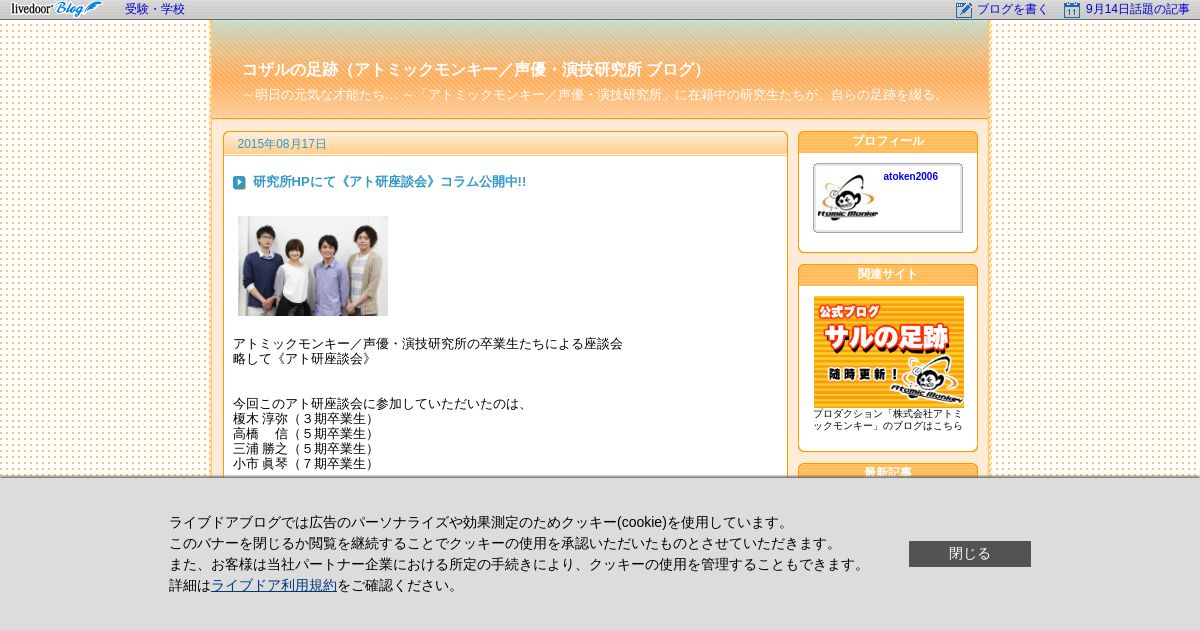The image size is (1200, 630).
Task: Open blog title コザルの足跡 link
Action: click(476, 70)
